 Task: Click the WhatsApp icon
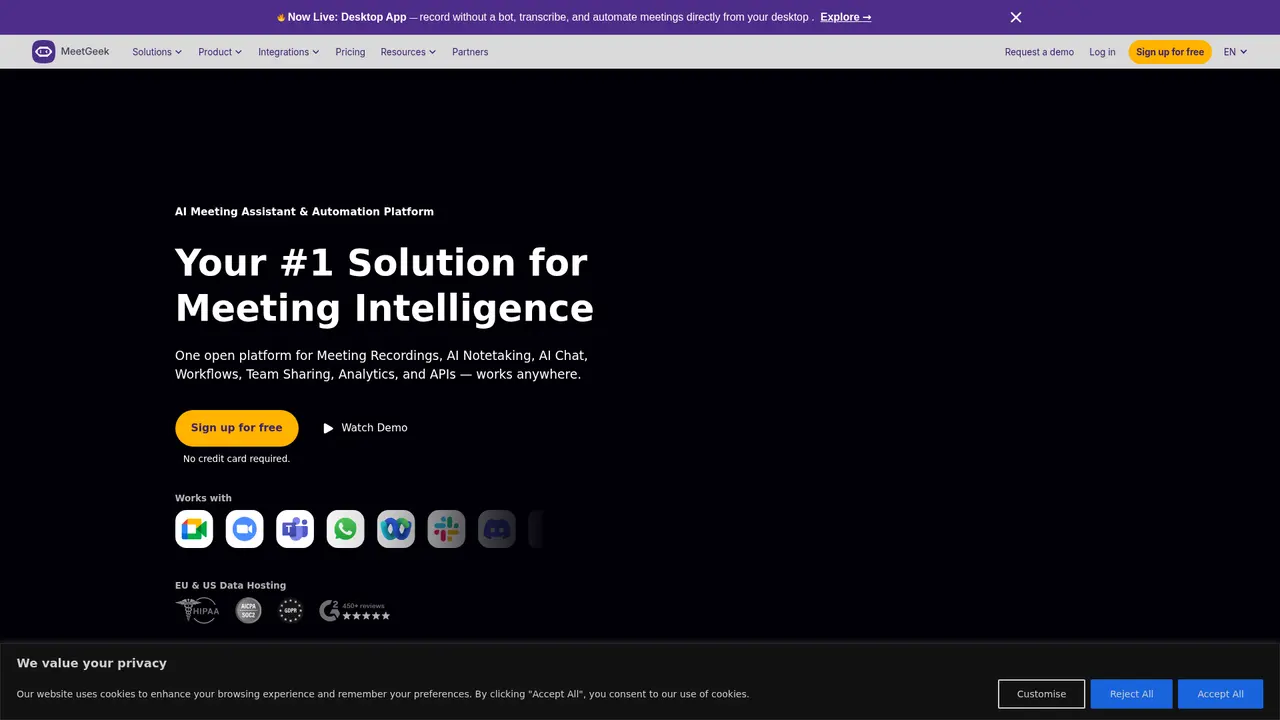[x=345, y=529]
